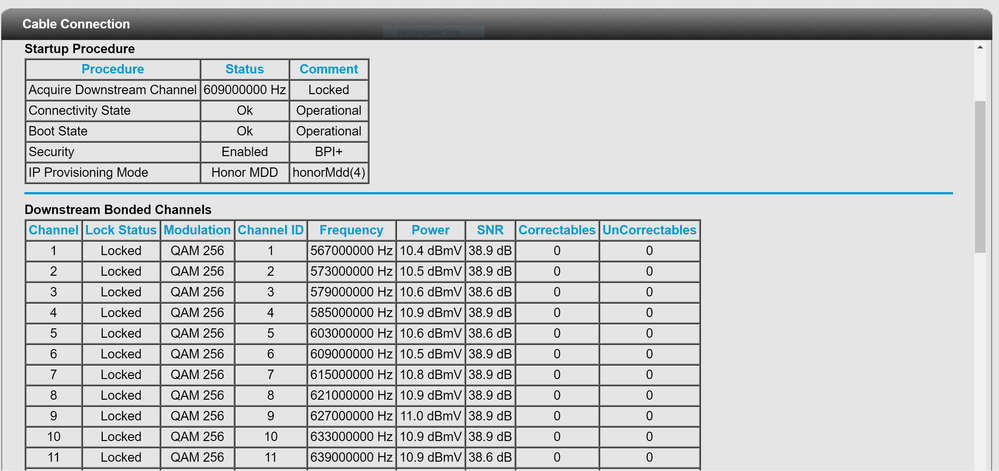Select the 10.4 dBmV power cell
The height and width of the screenshot is (471, 999).
click(431, 251)
